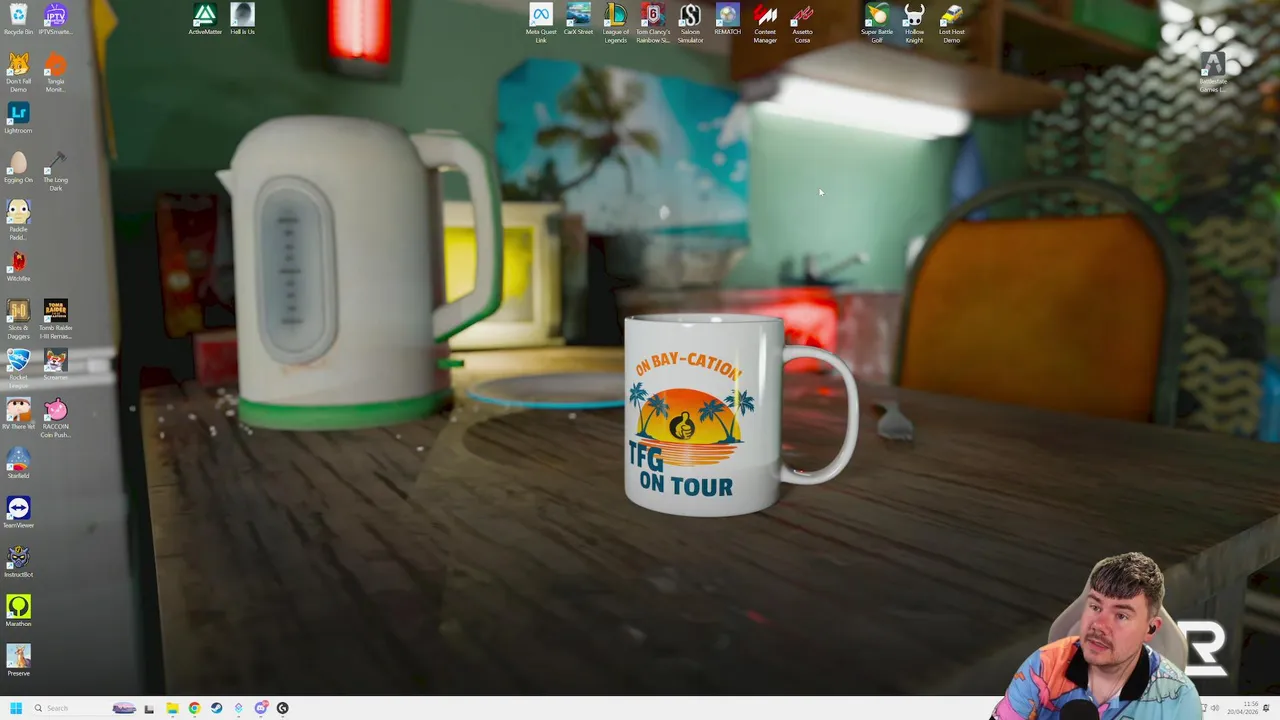Select the ActiveMatter desktop shortcut
This screenshot has height=720, width=1280.
[x=205, y=20]
